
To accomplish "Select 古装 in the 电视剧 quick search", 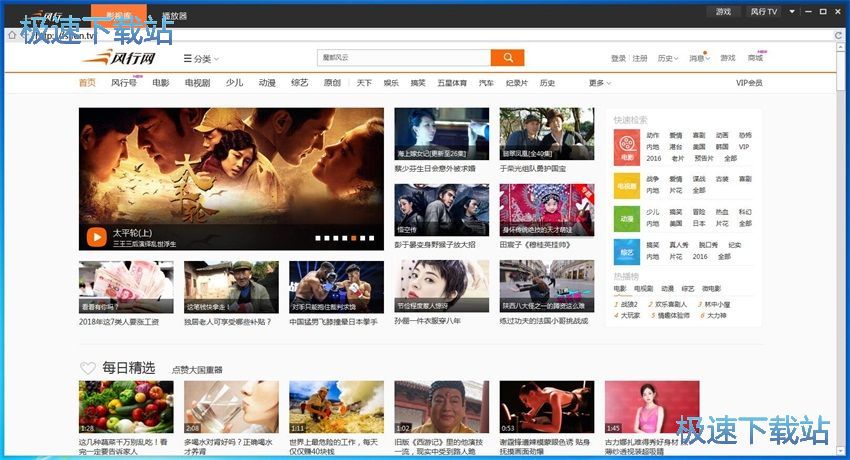I will (722, 179).
